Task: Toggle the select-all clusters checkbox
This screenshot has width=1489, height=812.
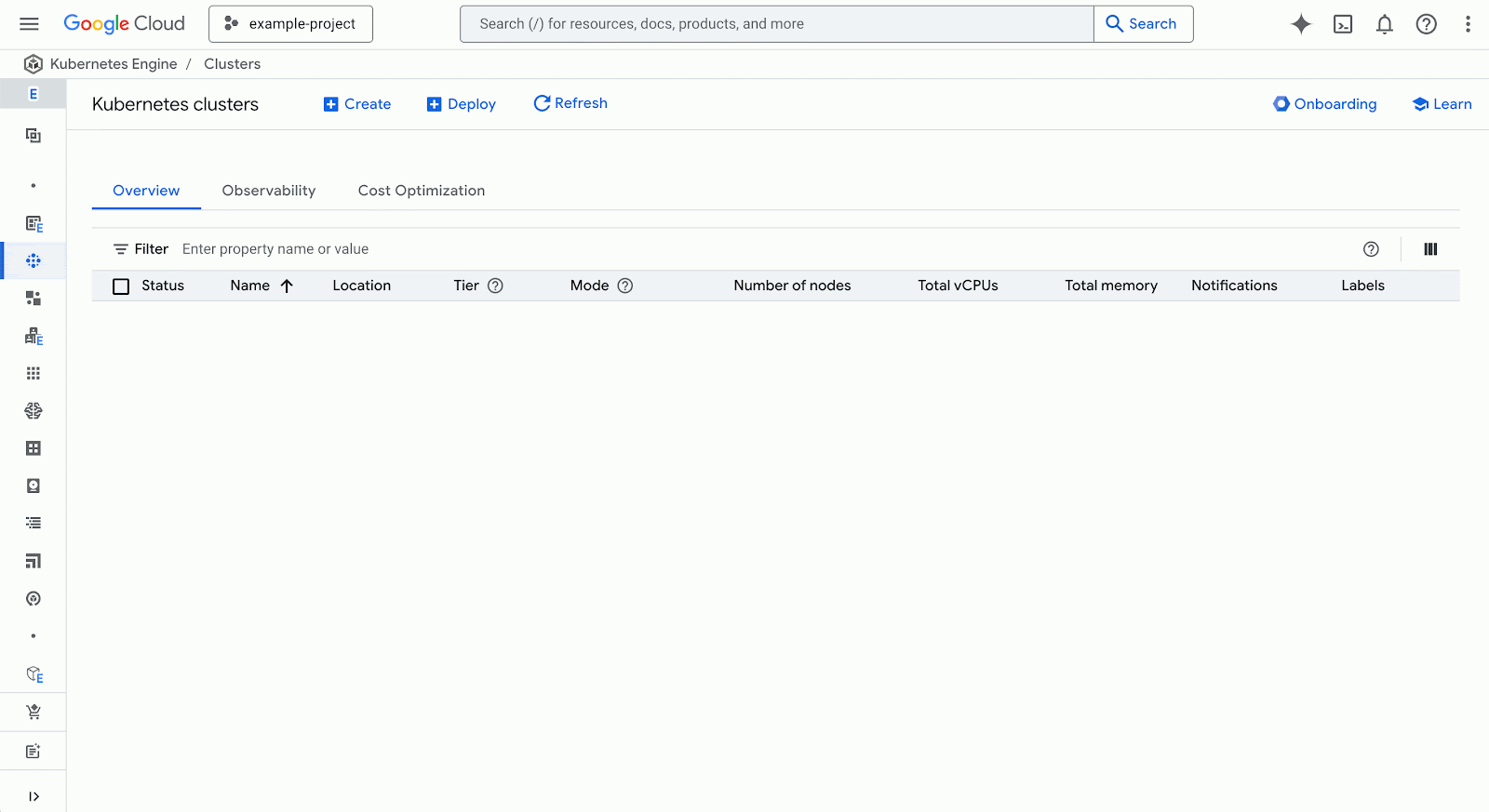Action: coord(121,286)
